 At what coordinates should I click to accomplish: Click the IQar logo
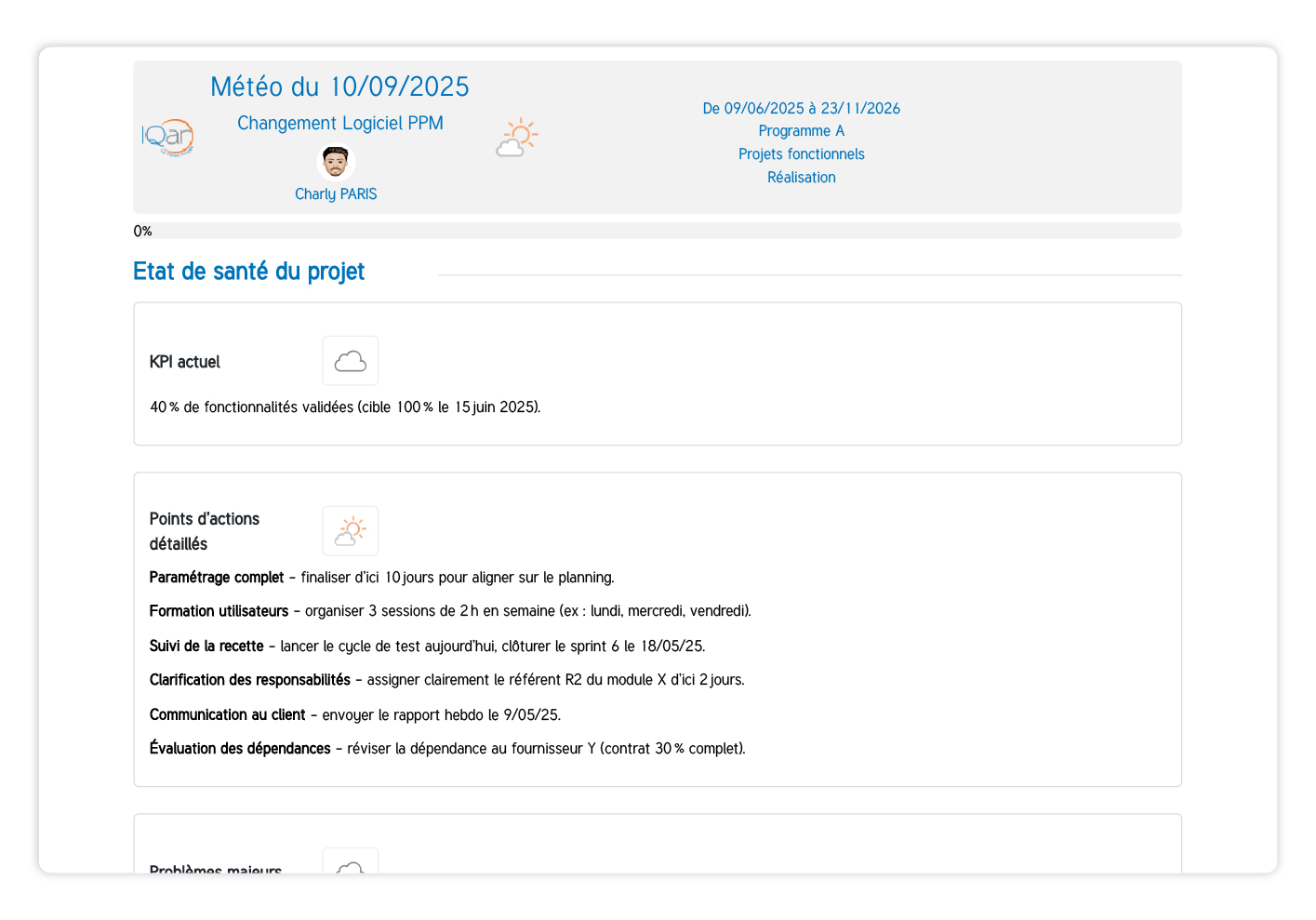(x=168, y=137)
